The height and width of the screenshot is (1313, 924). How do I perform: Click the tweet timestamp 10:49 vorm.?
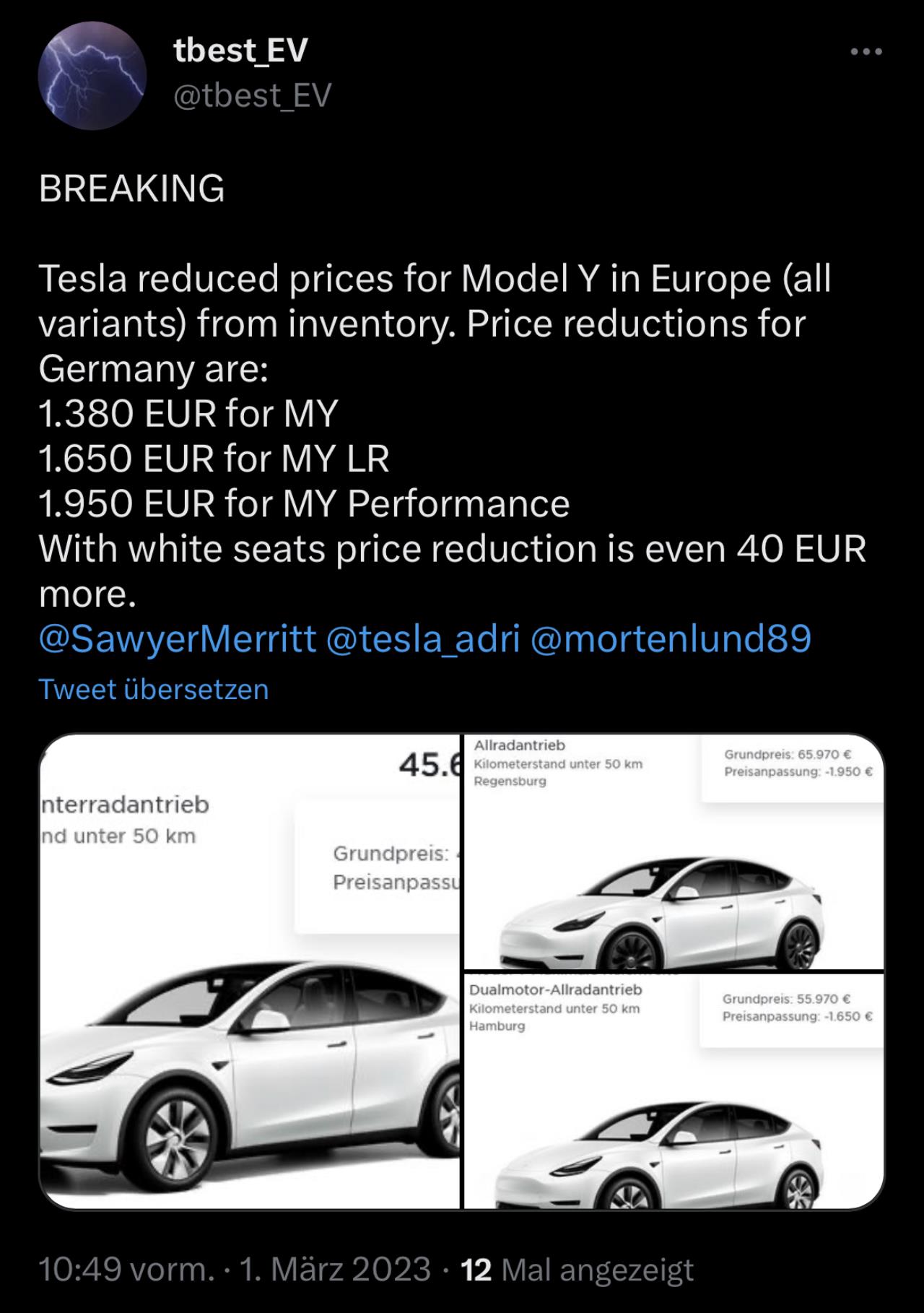click(126, 1269)
